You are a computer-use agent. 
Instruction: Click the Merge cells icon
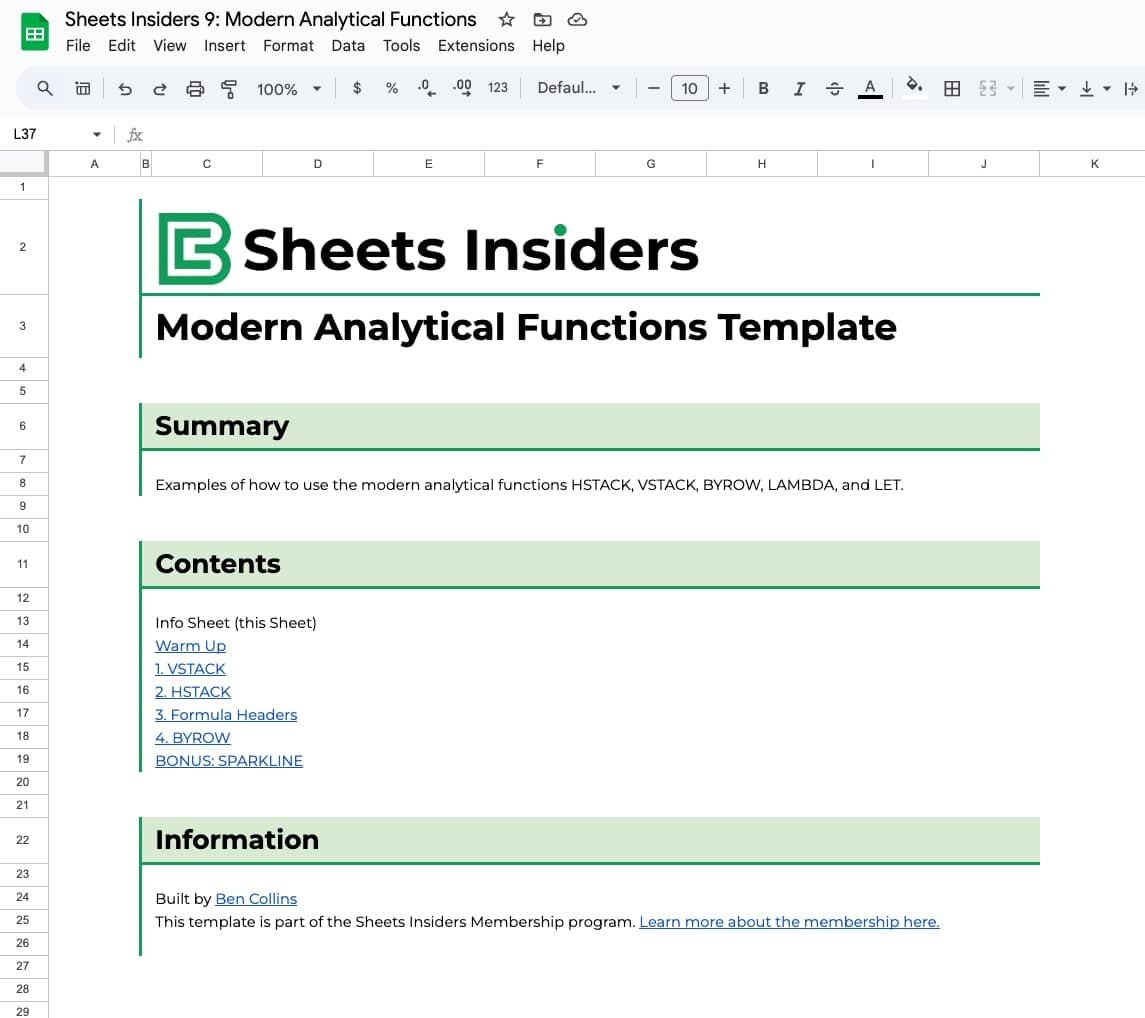point(988,88)
